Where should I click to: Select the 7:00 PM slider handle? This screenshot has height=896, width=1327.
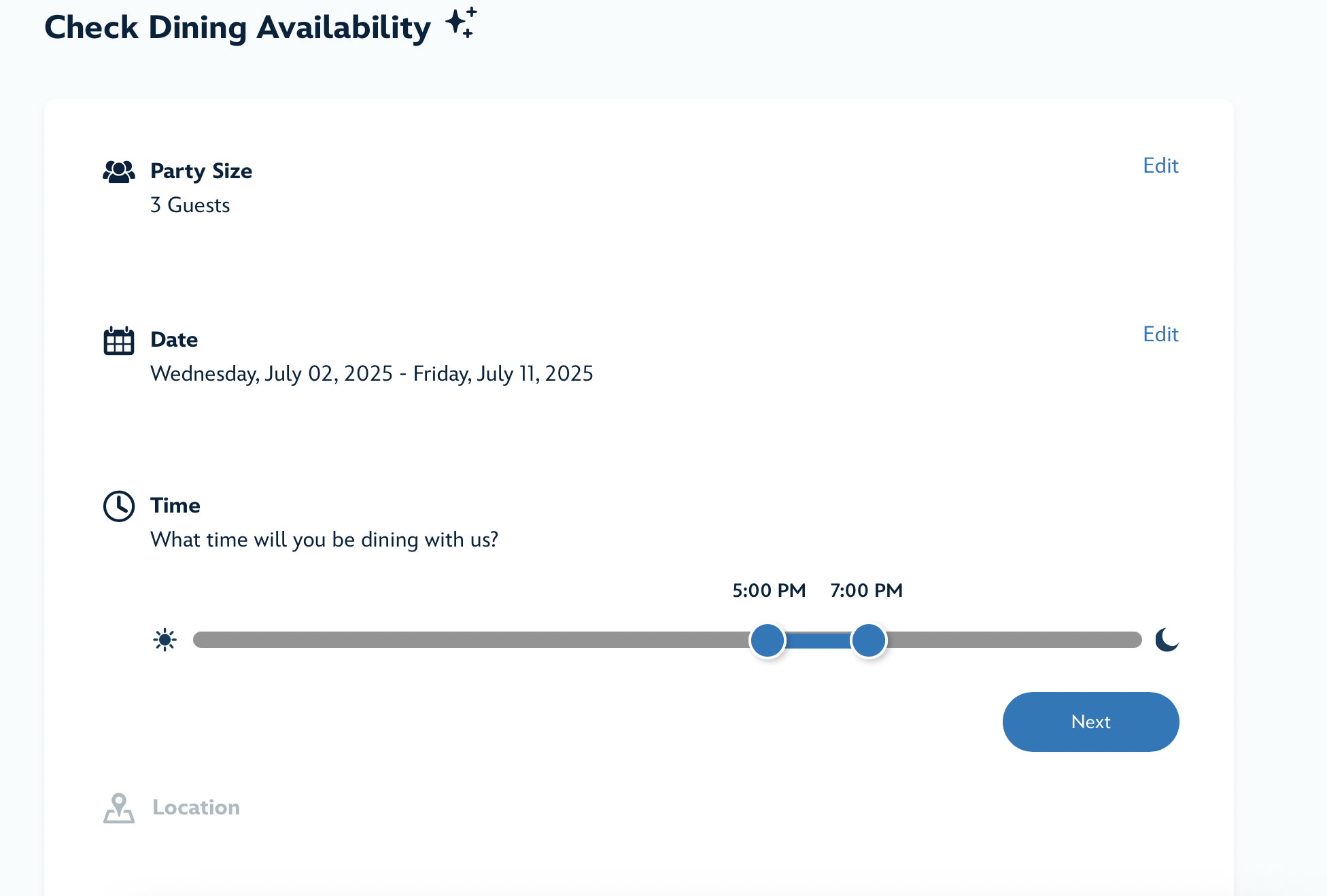click(x=868, y=640)
